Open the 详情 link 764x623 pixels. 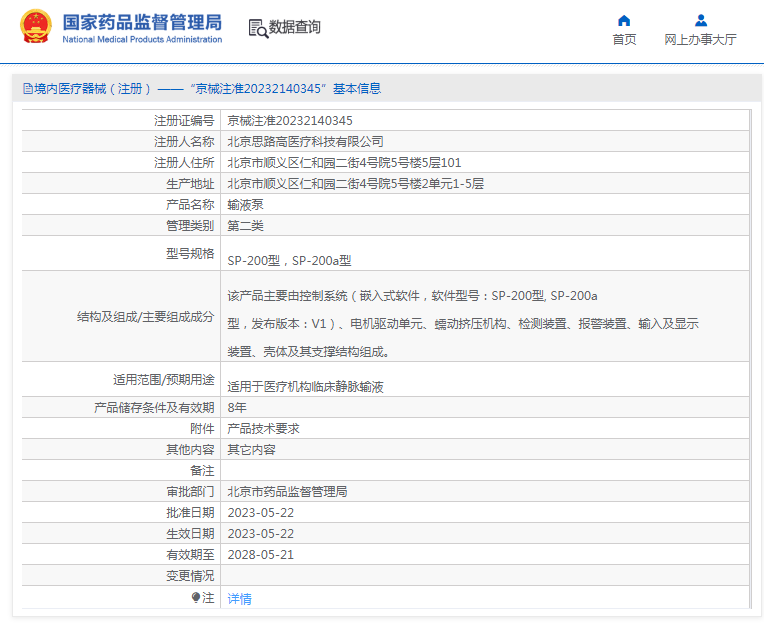pyautogui.click(x=239, y=598)
